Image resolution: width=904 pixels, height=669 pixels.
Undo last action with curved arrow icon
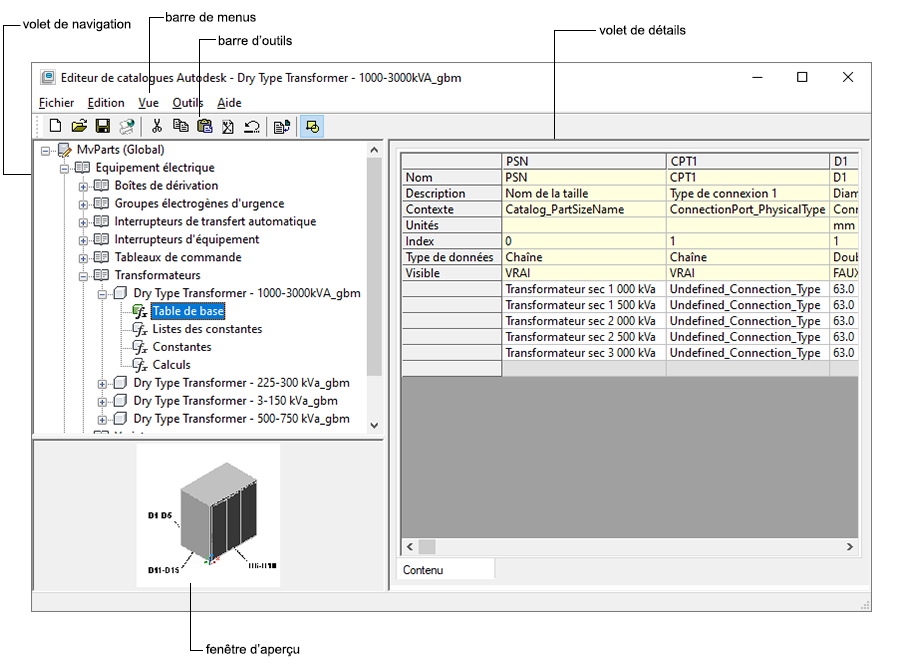252,126
